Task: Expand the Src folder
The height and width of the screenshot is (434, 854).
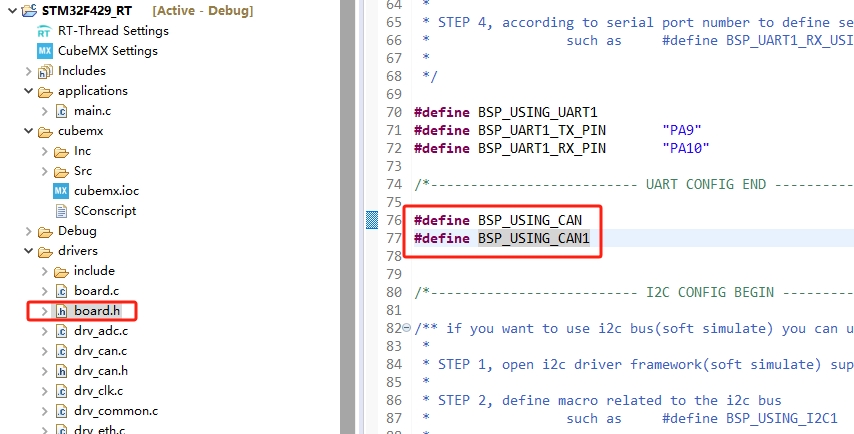Action: pos(45,171)
